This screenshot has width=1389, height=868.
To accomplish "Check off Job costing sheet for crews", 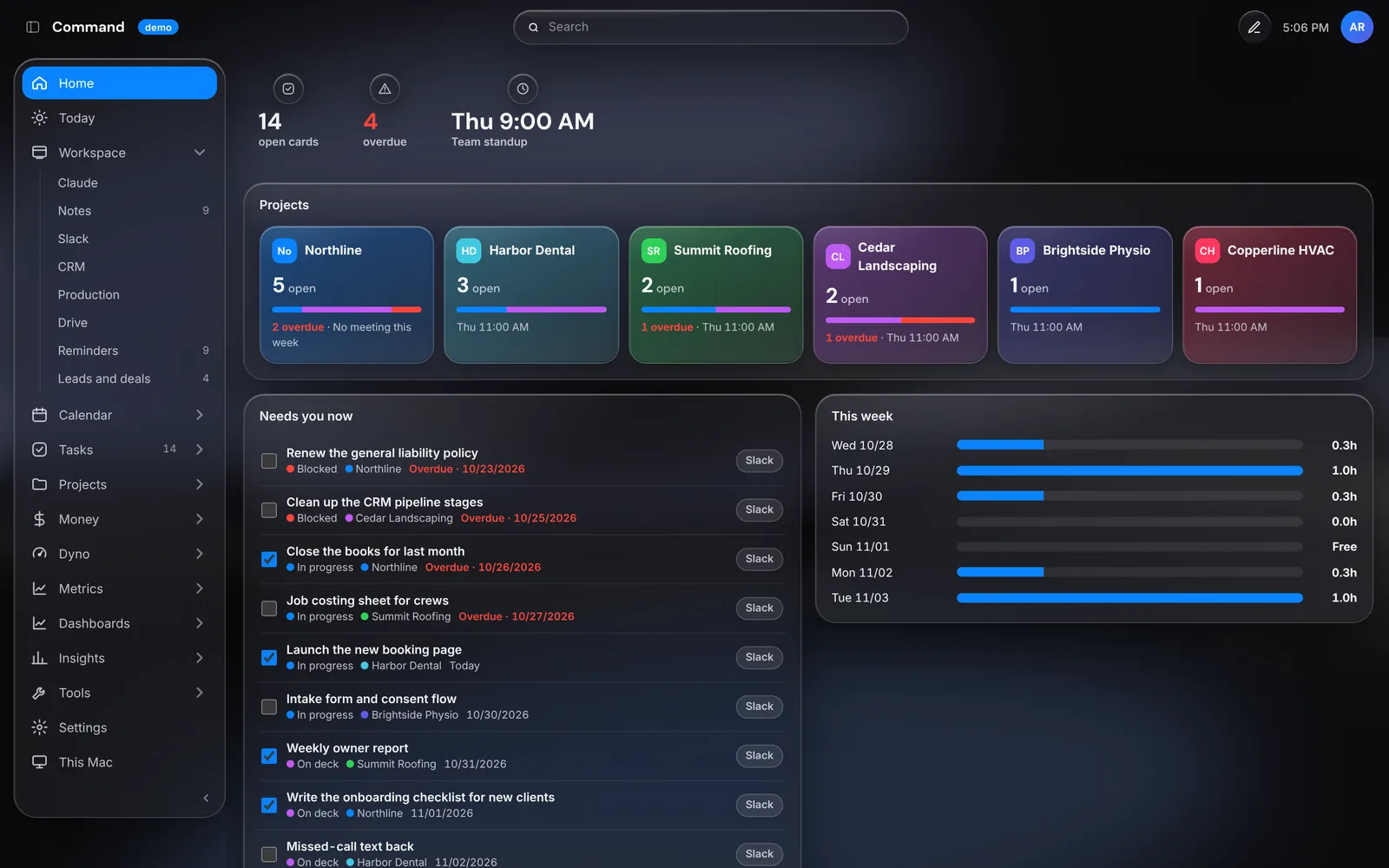I will (x=269, y=608).
